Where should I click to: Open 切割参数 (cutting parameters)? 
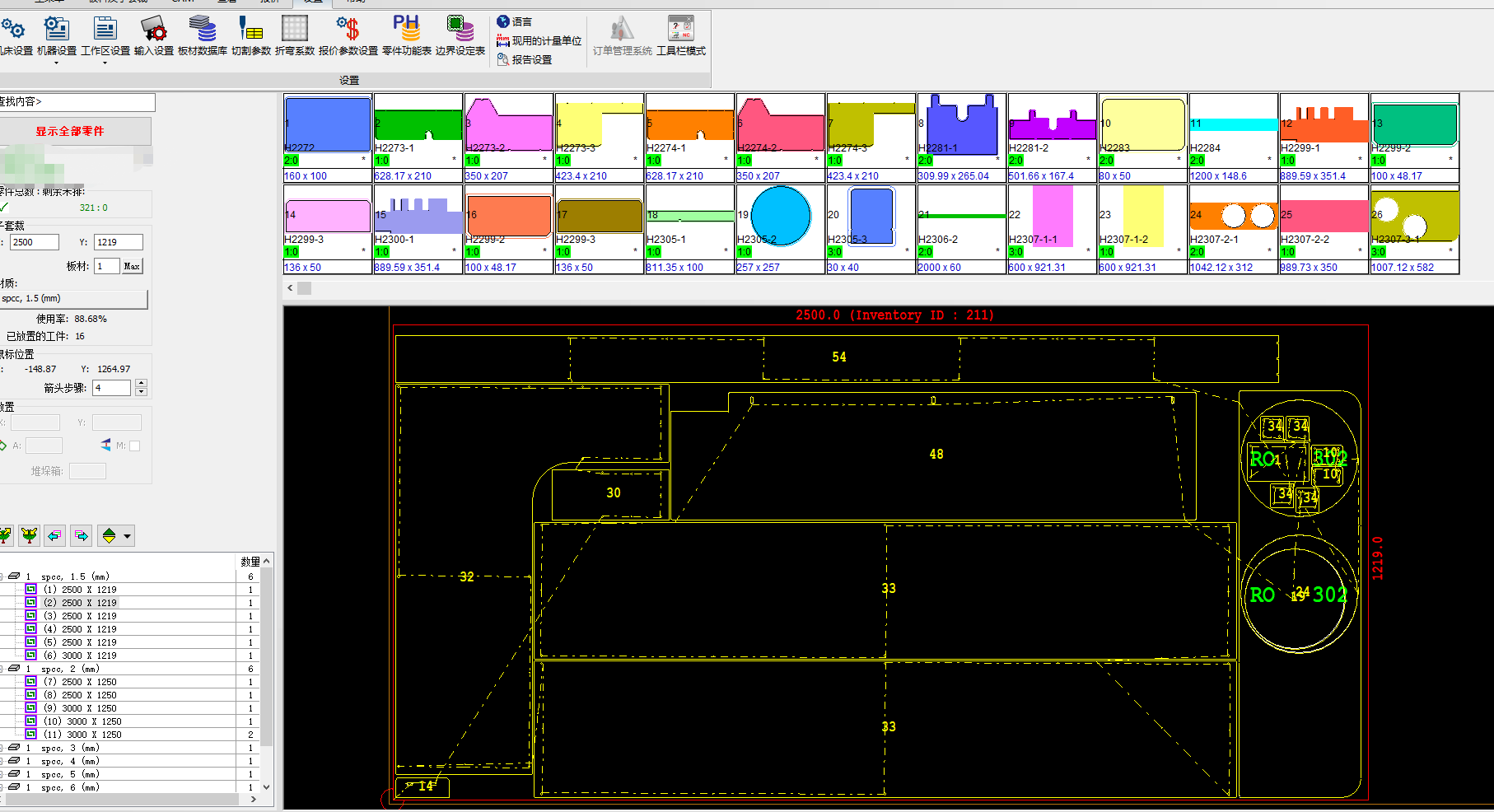(251, 36)
